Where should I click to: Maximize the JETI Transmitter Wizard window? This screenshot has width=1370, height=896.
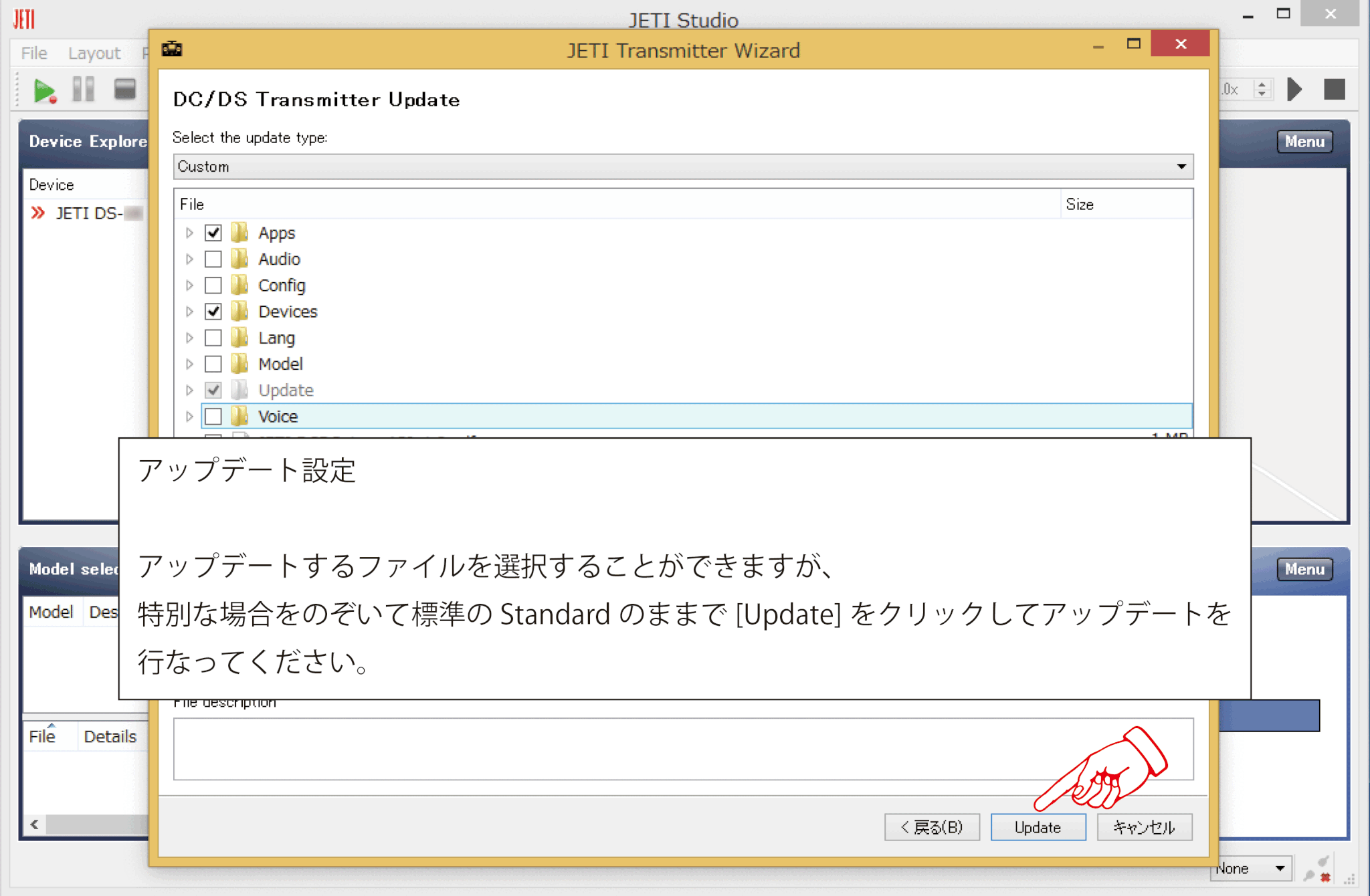[x=1134, y=44]
